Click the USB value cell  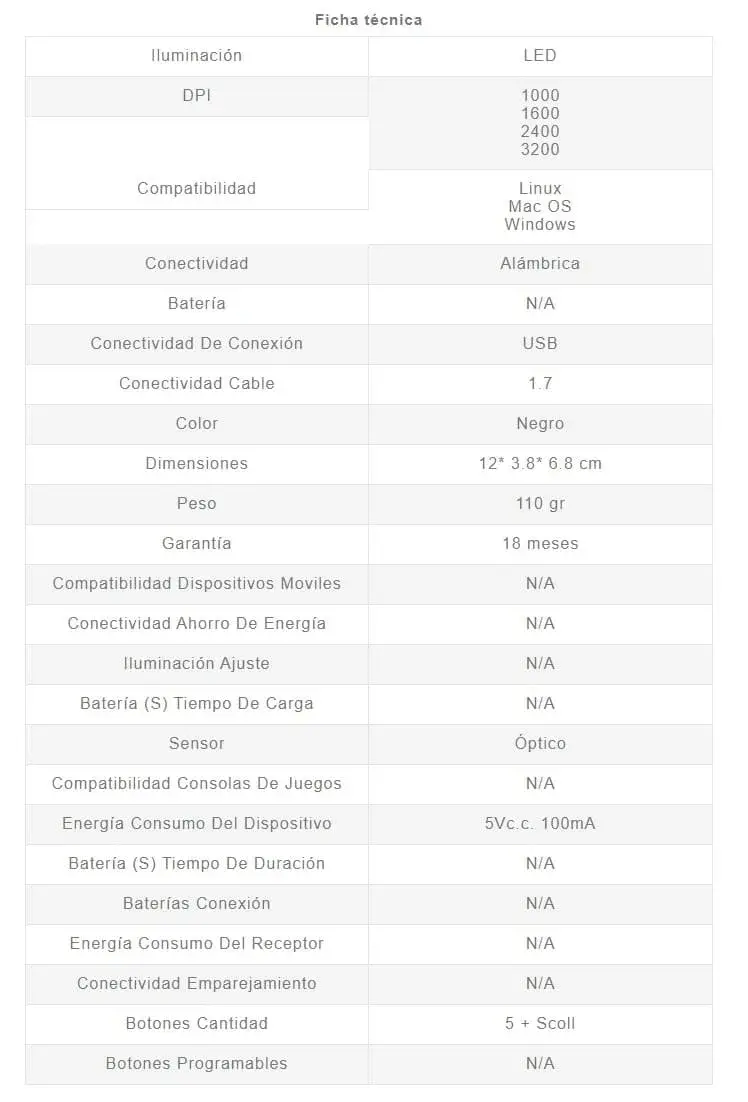coord(540,344)
